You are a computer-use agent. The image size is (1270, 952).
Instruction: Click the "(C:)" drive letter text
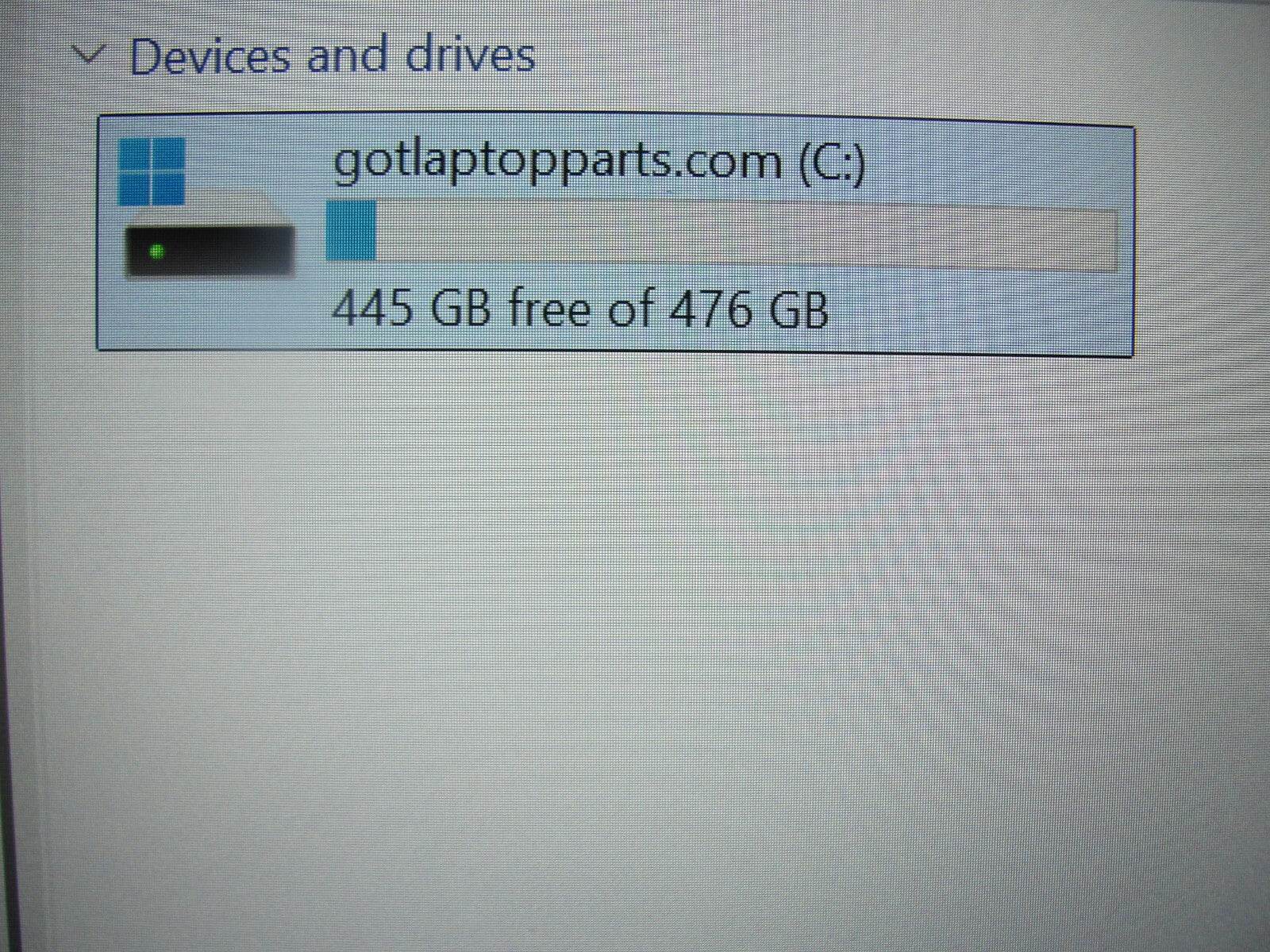click(x=833, y=162)
